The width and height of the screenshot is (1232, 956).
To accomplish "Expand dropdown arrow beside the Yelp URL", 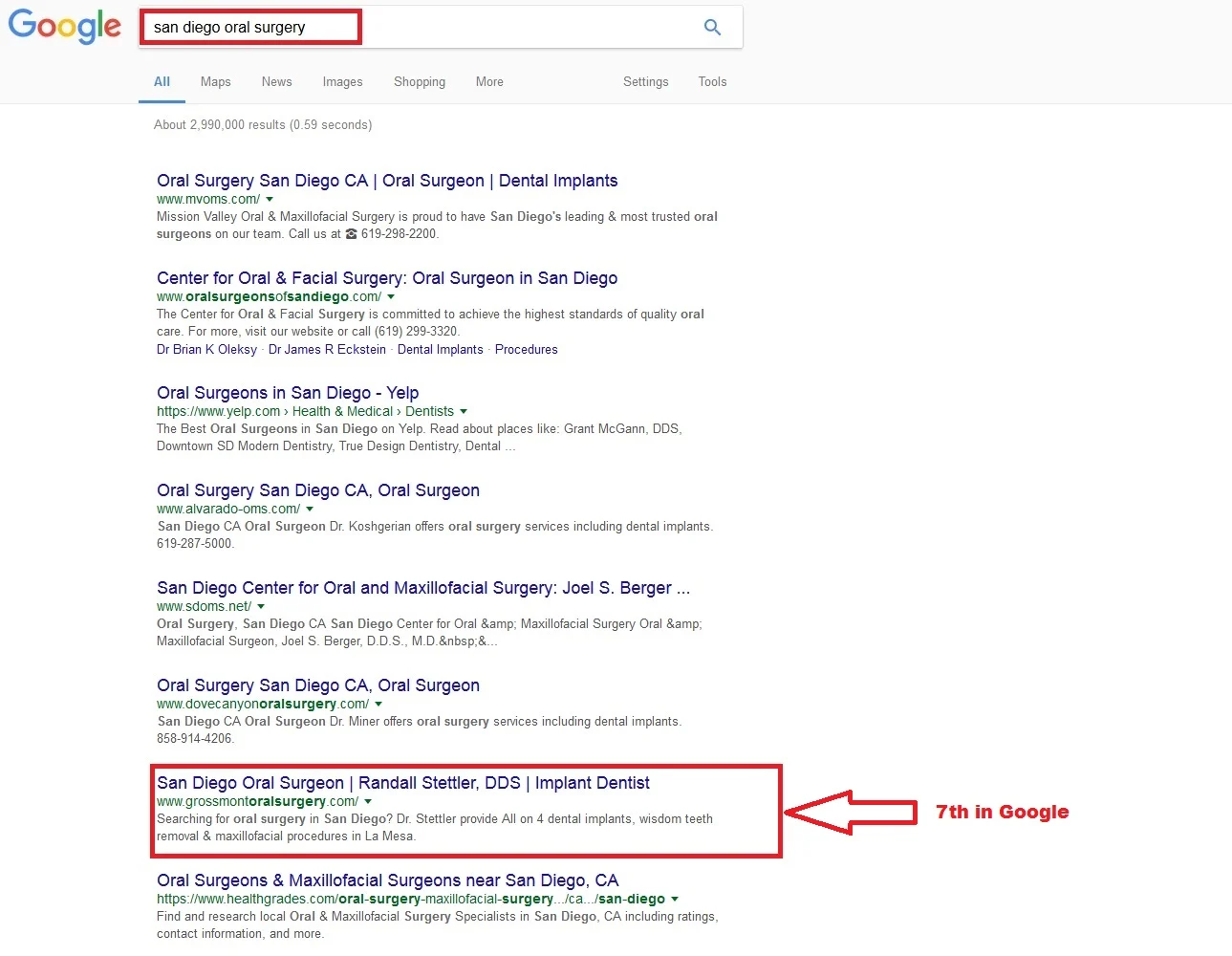I will [464, 412].
